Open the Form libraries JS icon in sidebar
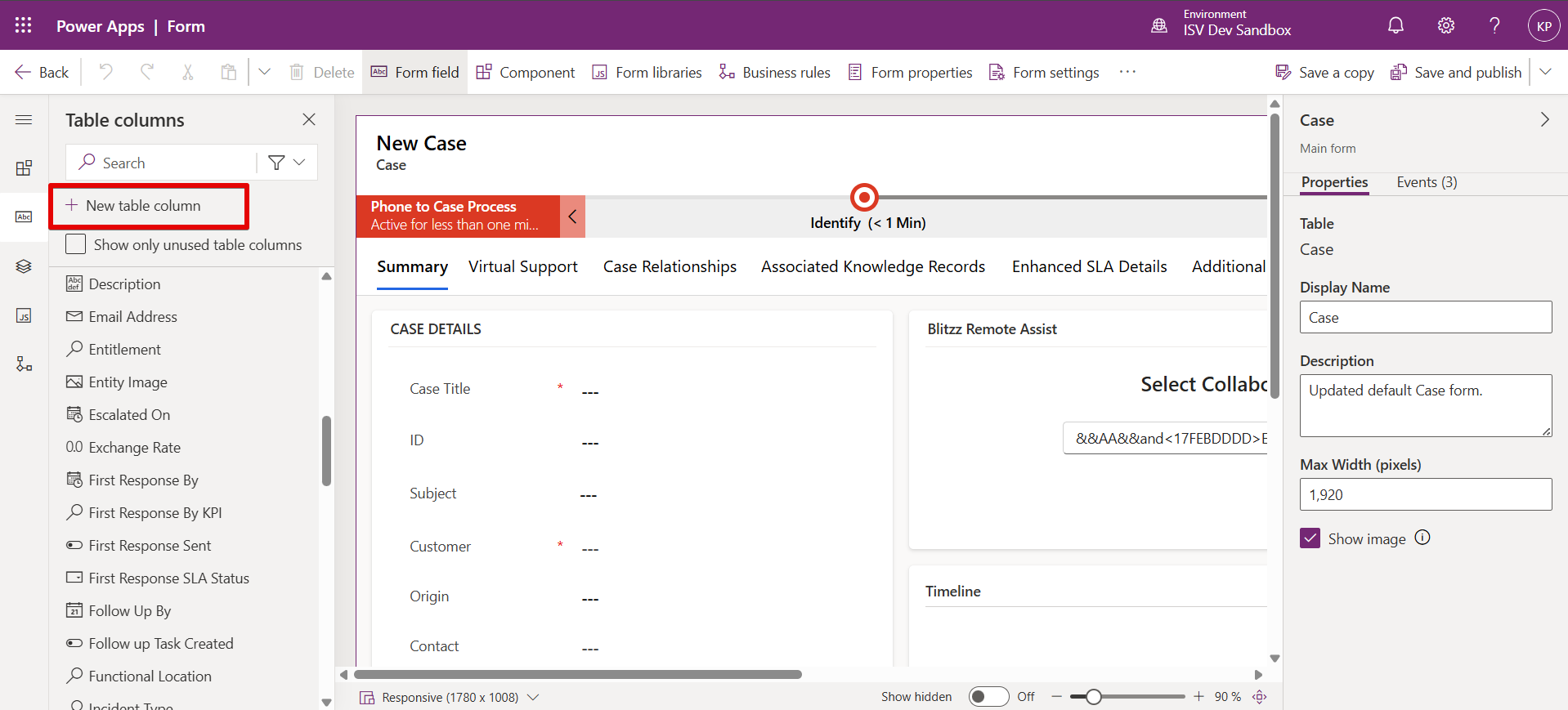Screen dimensions: 1568x710 pyautogui.click(x=24, y=315)
